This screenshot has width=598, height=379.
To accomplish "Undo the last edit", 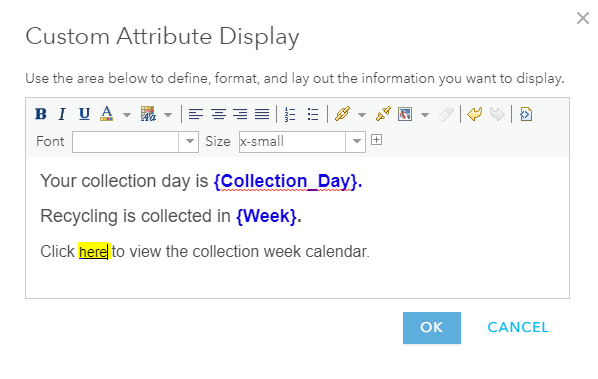I will 474,114.
